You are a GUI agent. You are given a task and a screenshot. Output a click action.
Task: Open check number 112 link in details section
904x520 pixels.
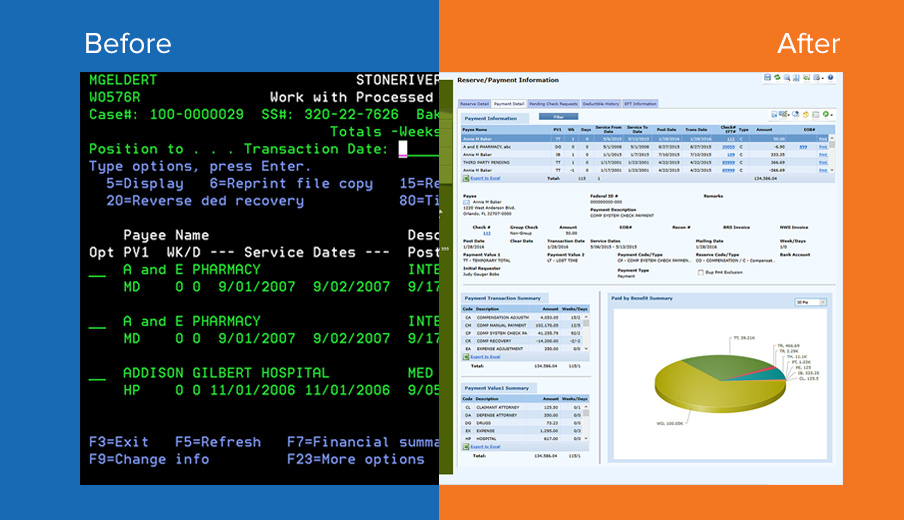point(487,233)
